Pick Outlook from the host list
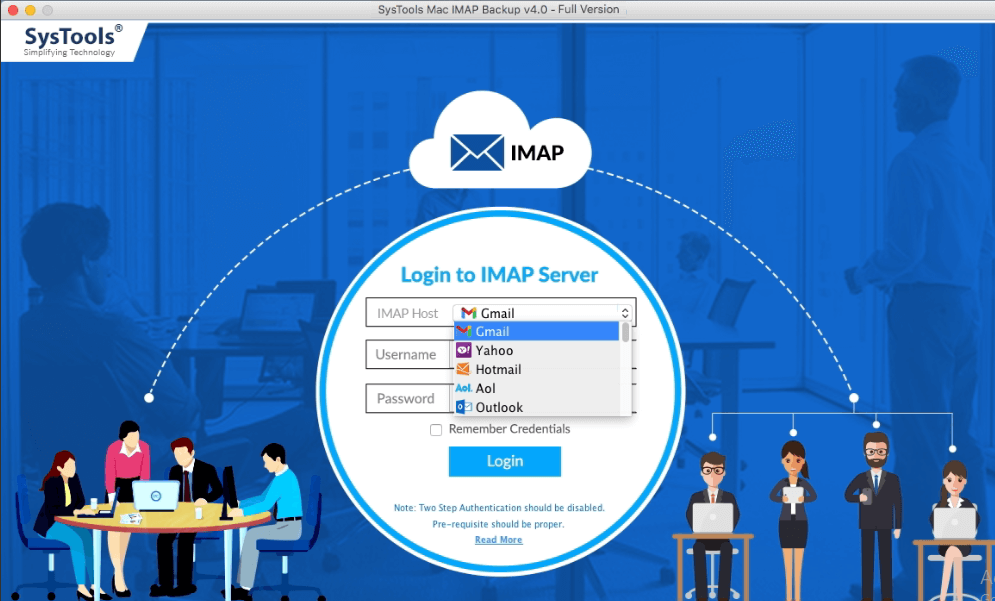 pyautogui.click(x=536, y=407)
